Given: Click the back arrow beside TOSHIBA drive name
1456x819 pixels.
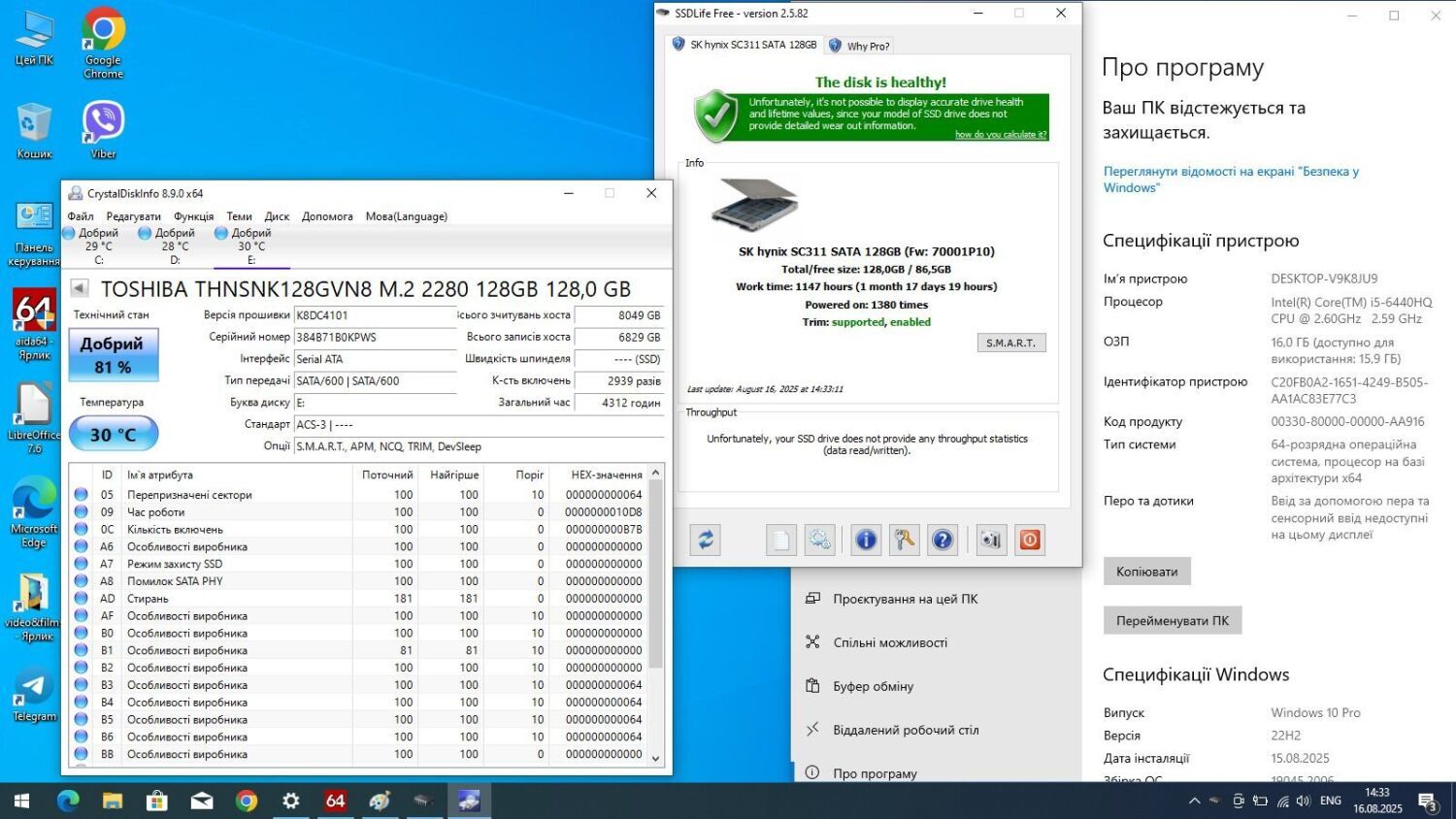Looking at the screenshot, I should click(x=81, y=288).
